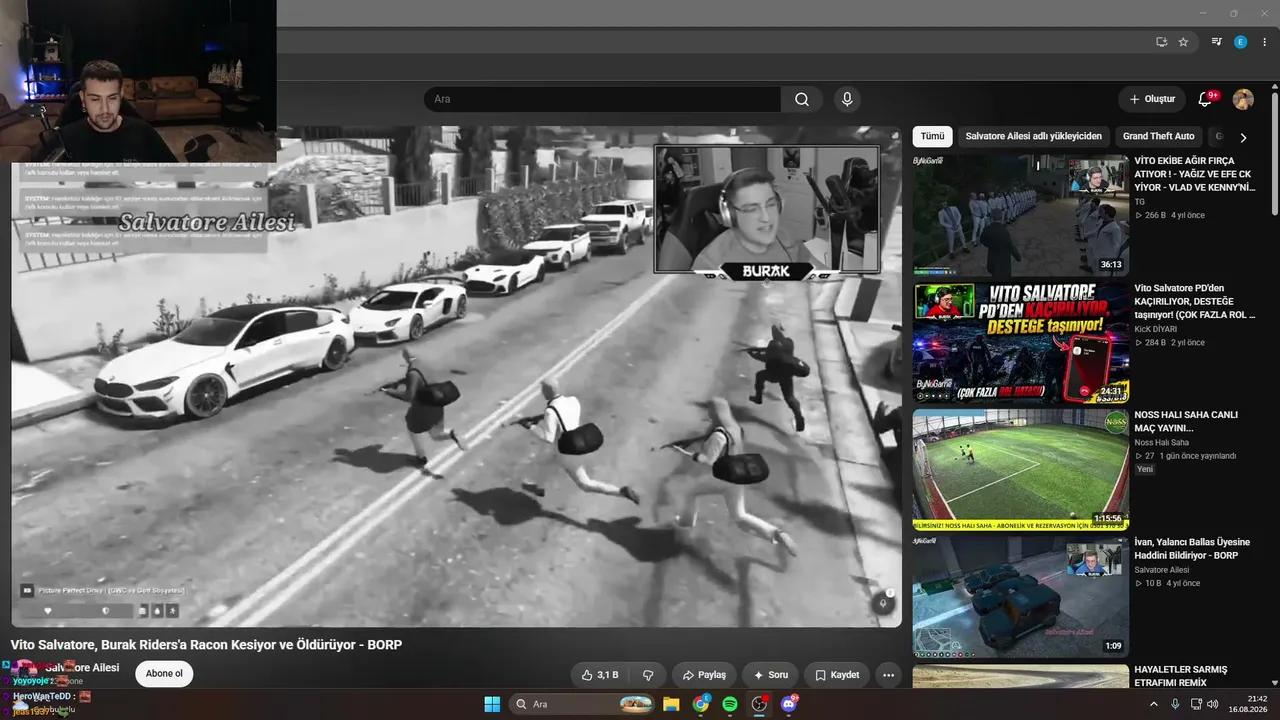This screenshot has height=720, width=1280.
Task: Open the "KiCK DİYARI" channel link
Action: [x=1155, y=329]
